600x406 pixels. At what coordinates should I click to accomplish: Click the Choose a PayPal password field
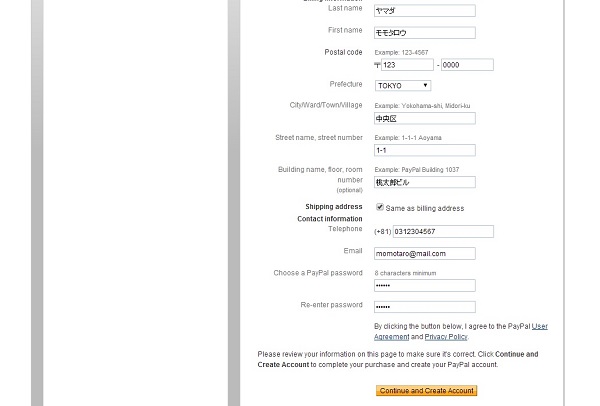(x=424, y=285)
